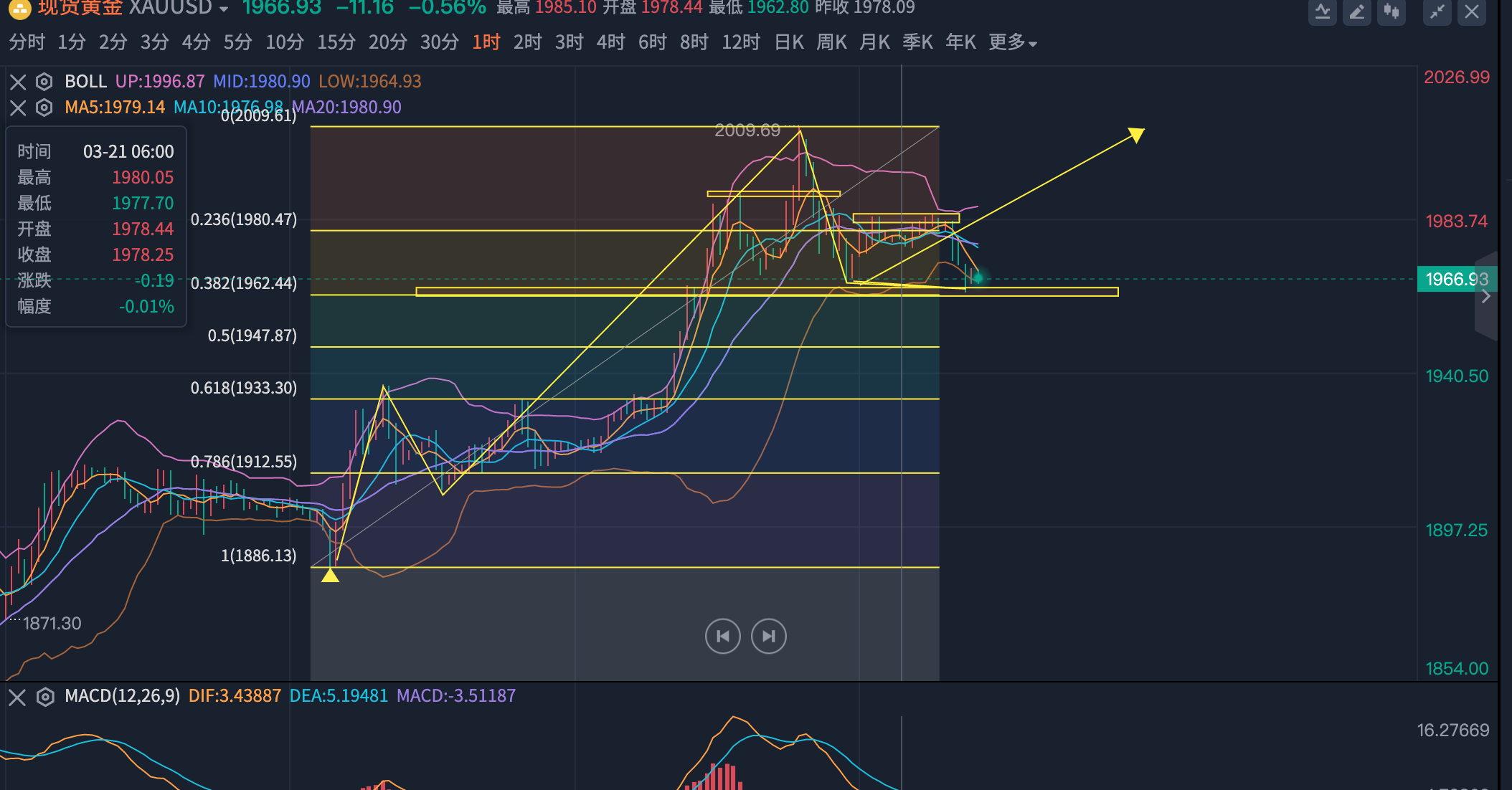1512x790 pixels.
Task: Remove the MA indicator with X
Action: coord(18,108)
